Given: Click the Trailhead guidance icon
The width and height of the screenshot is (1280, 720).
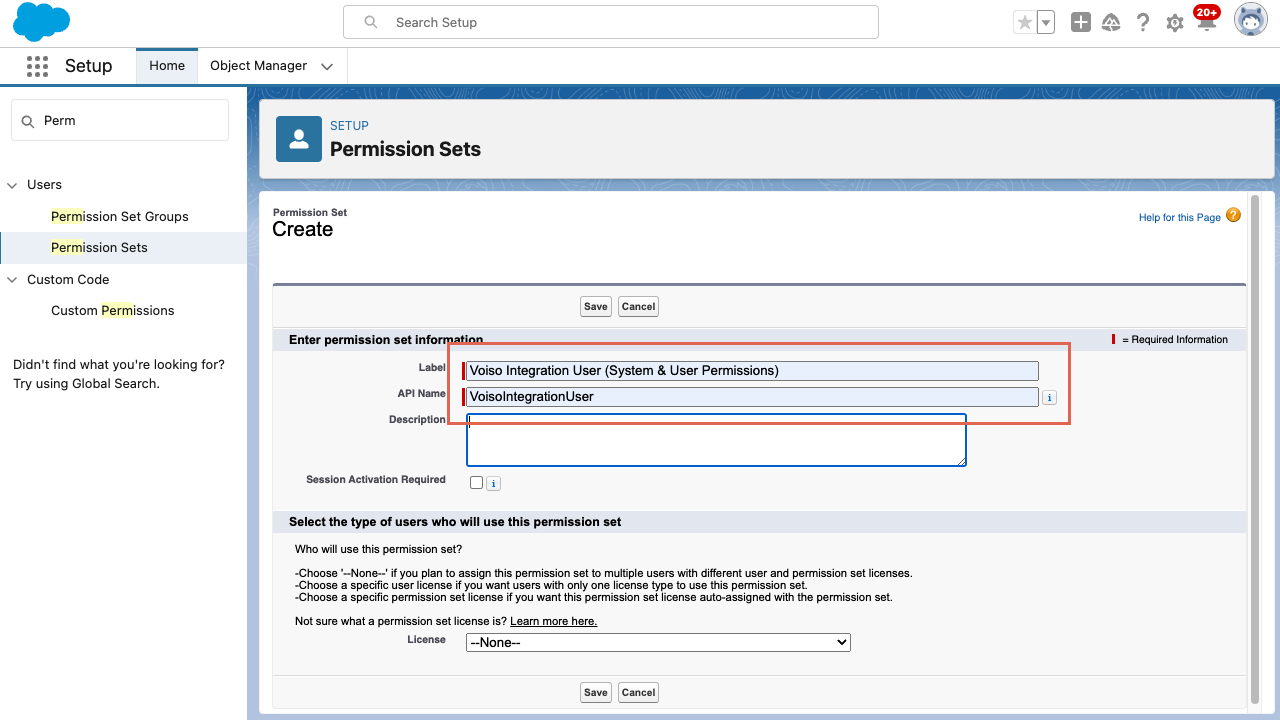Looking at the screenshot, I should point(1111,22).
